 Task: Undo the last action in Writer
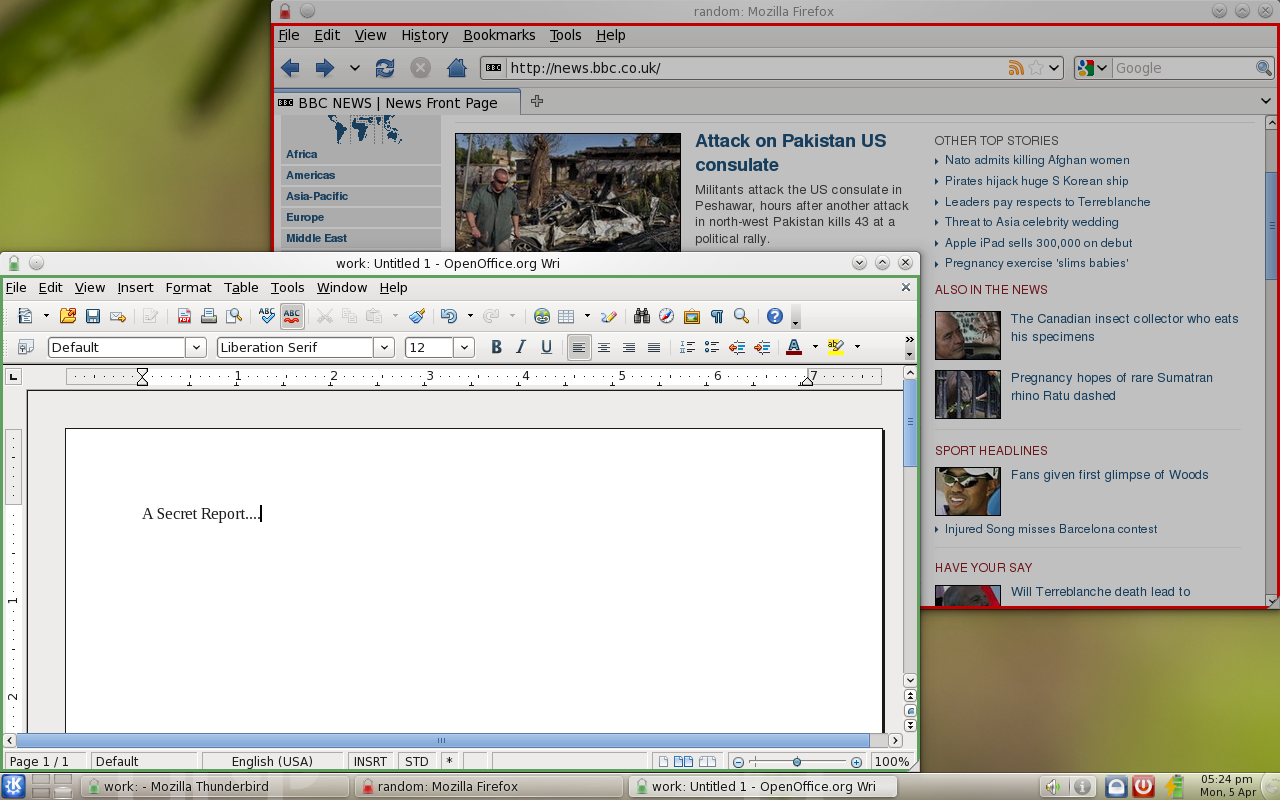point(449,316)
